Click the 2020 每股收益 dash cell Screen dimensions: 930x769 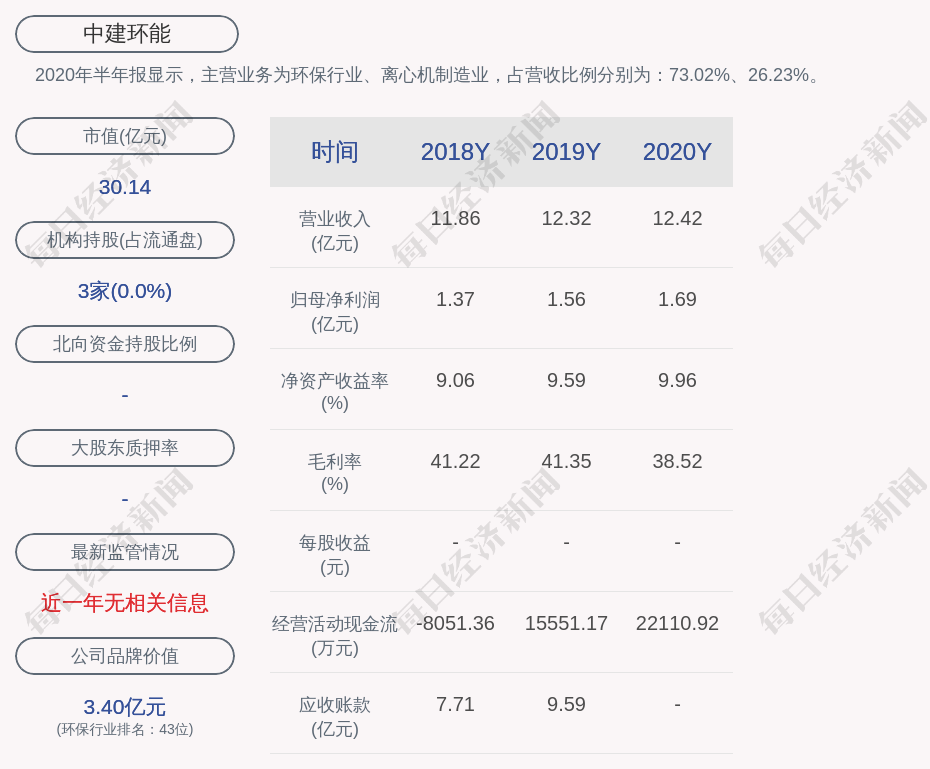(677, 543)
